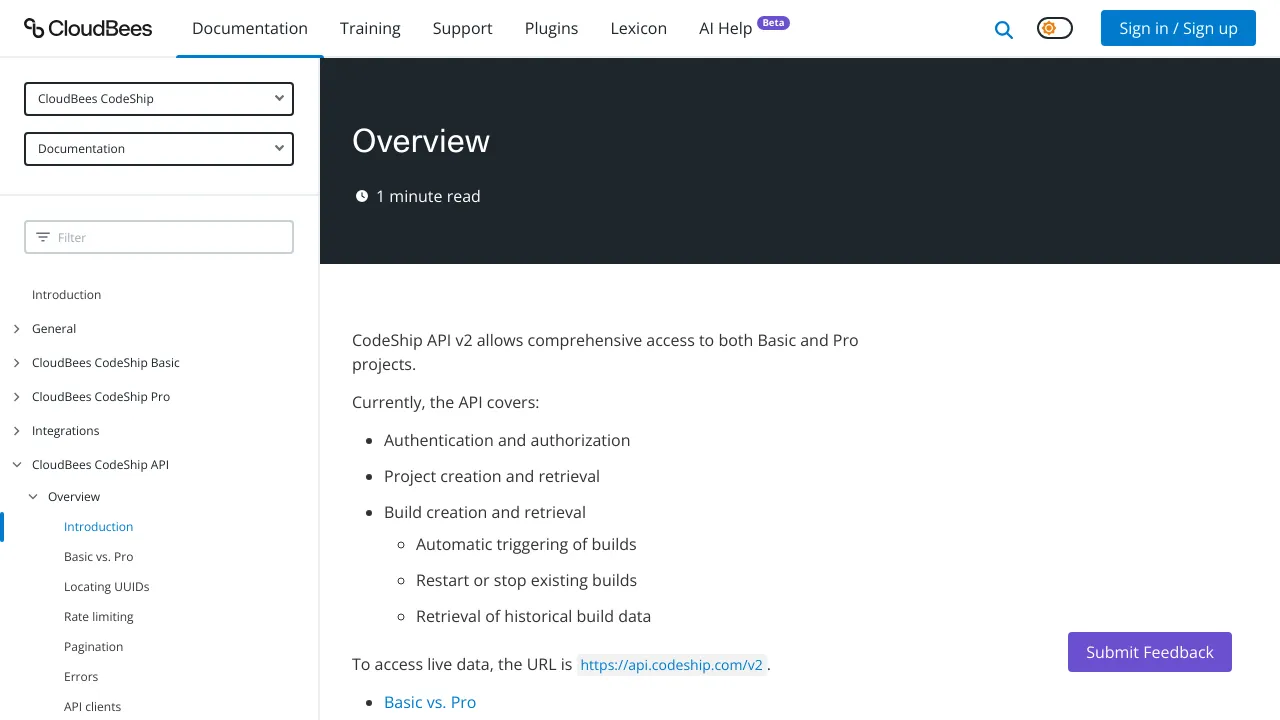Click 'Build creation and retrieval' bullet text

485,513
